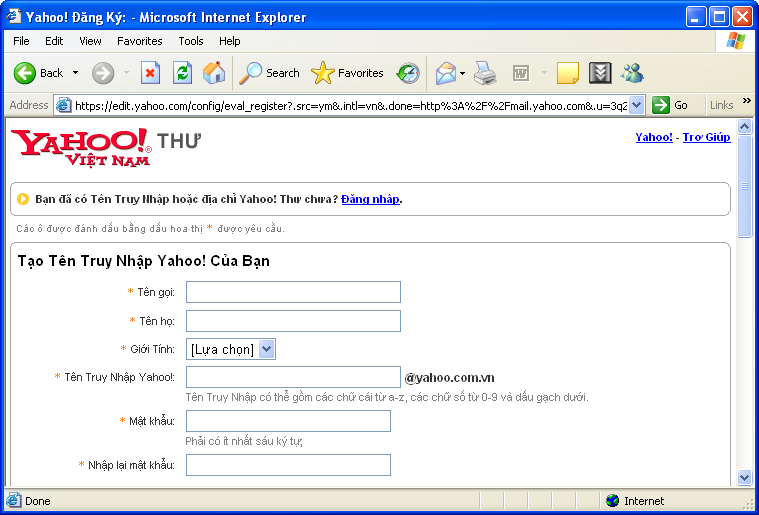This screenshot has height=515, width=759.
Task: Click the Yahoo! Việt Nam logo
Action: pos(81,148)
